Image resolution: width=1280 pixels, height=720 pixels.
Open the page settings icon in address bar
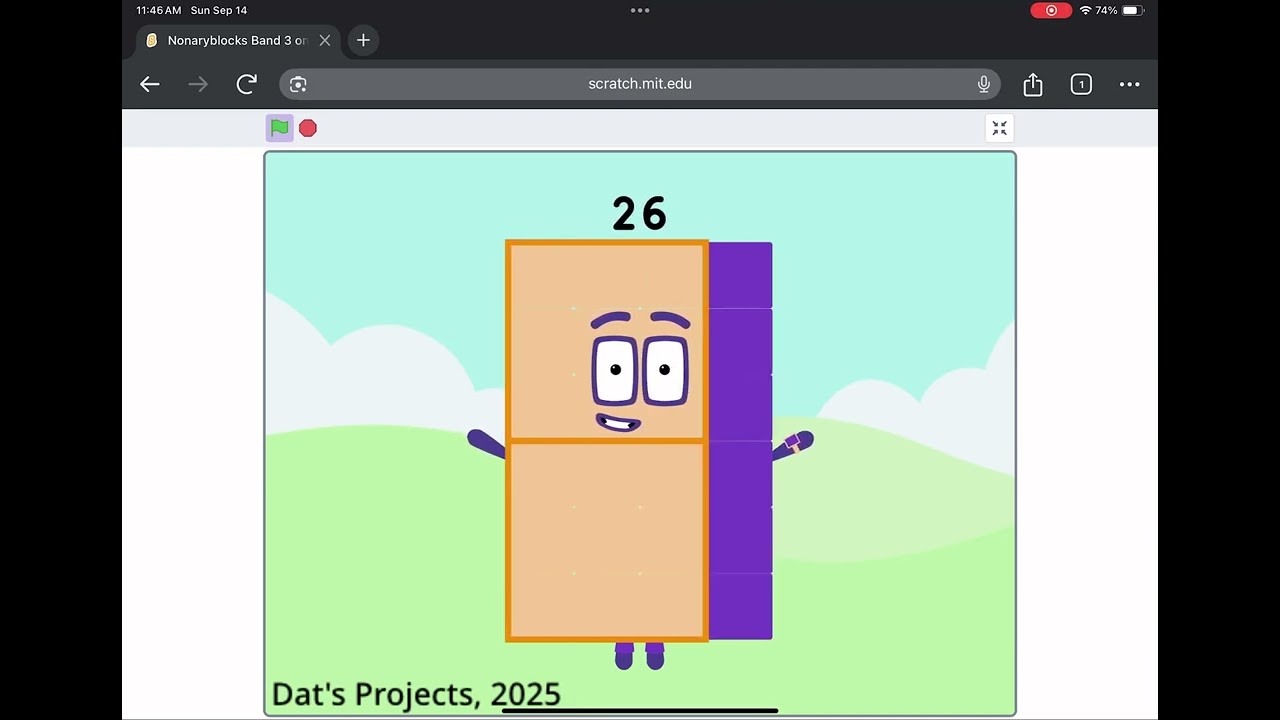298,84
